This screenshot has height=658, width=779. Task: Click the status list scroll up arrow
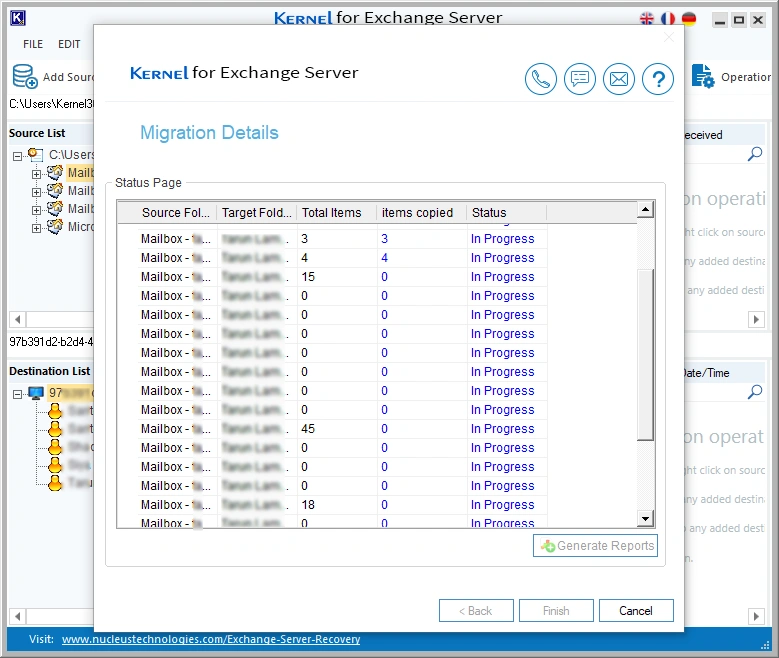coord(645,209)
